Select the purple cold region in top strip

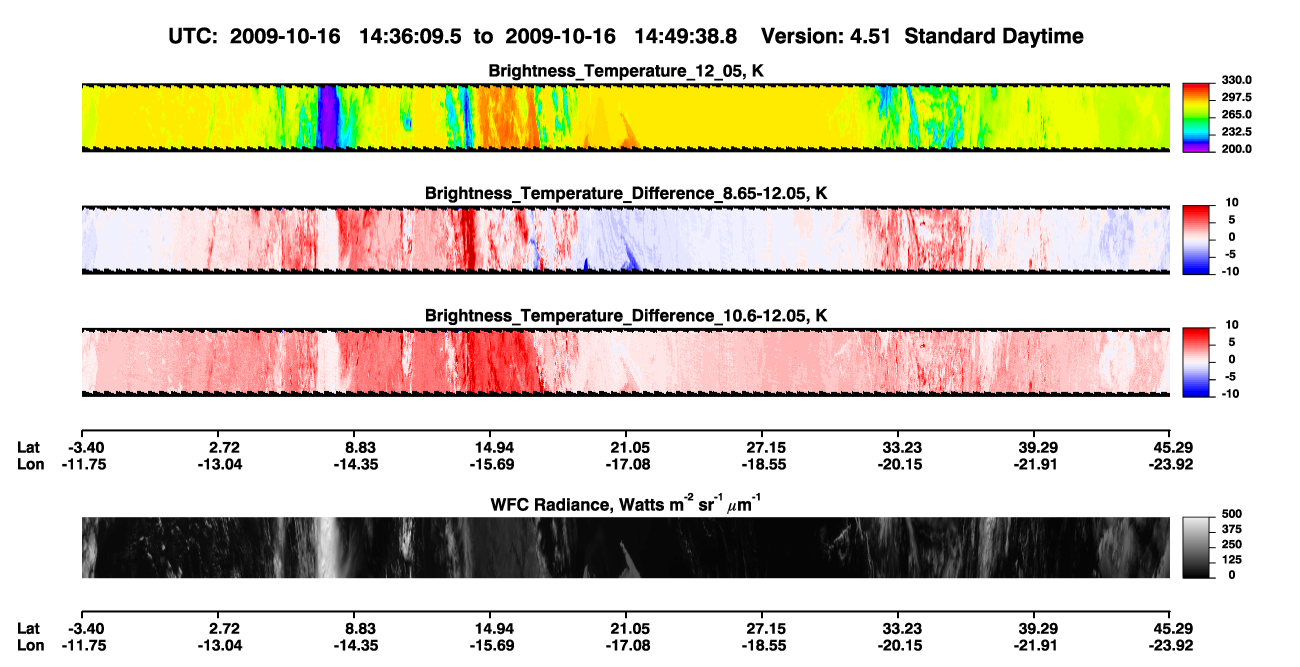click(327, 117)
